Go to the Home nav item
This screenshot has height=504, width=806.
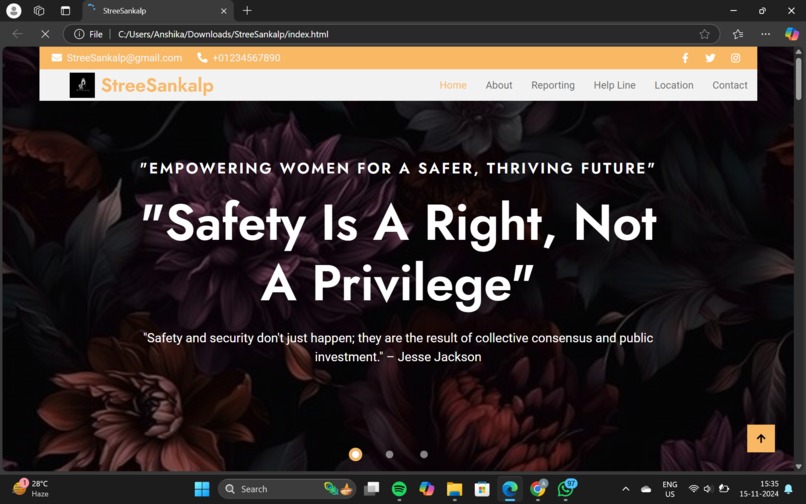453,85
